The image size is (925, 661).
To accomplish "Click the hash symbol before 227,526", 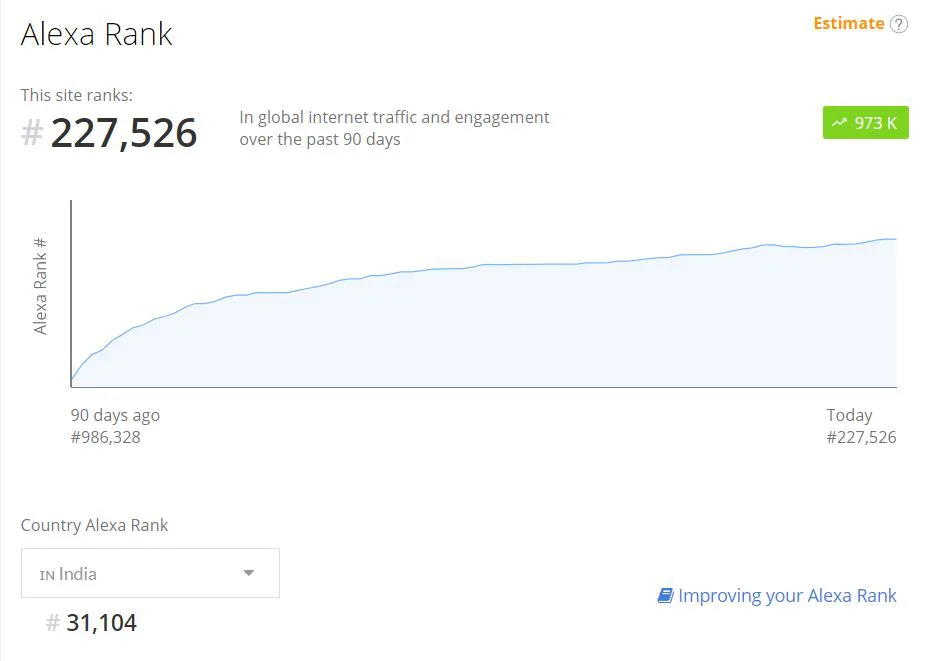I will (32, 132).
